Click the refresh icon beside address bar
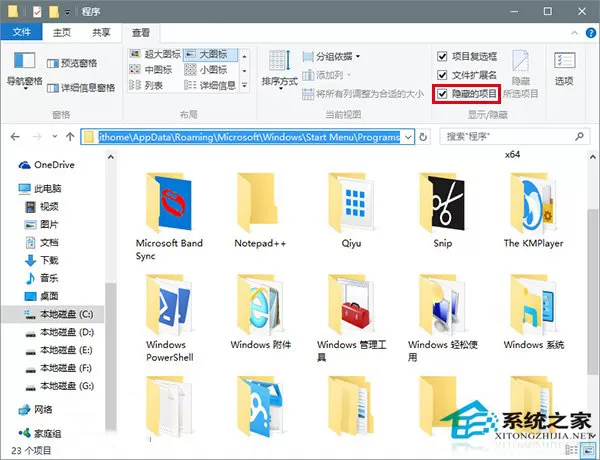The image size is (600, 460). [423, 137]
